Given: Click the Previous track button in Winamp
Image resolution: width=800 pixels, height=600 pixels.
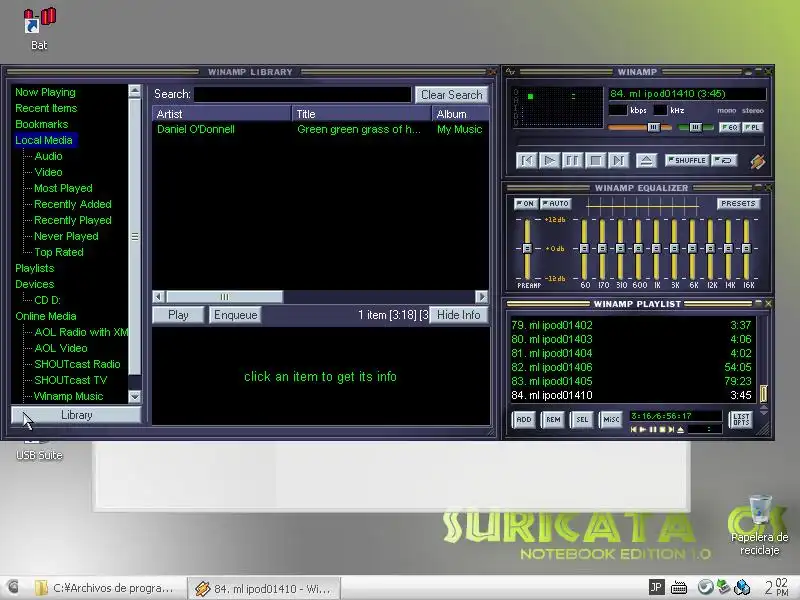Looking at the screenshot, I should [527, 161].
